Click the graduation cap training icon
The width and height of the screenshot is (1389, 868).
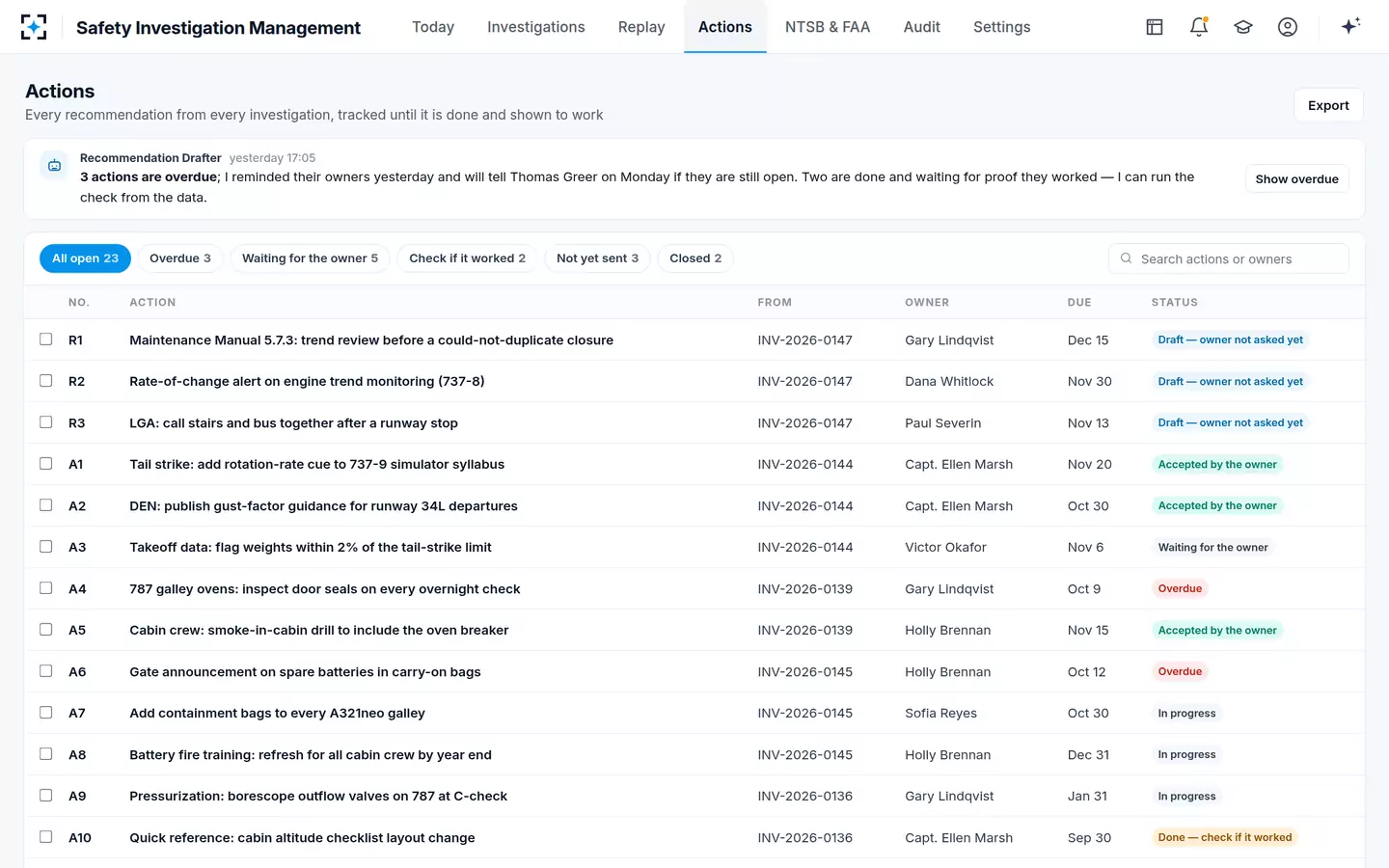1243,27
